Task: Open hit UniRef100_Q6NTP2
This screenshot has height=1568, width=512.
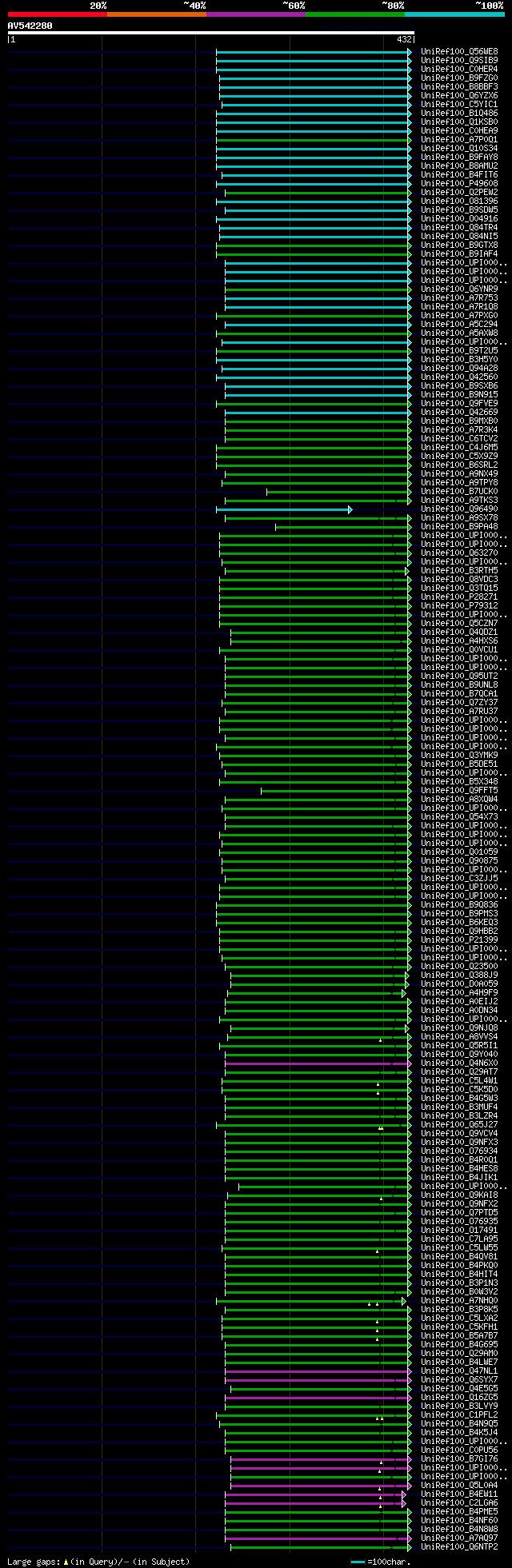Action: click(x=459, y=1547)
